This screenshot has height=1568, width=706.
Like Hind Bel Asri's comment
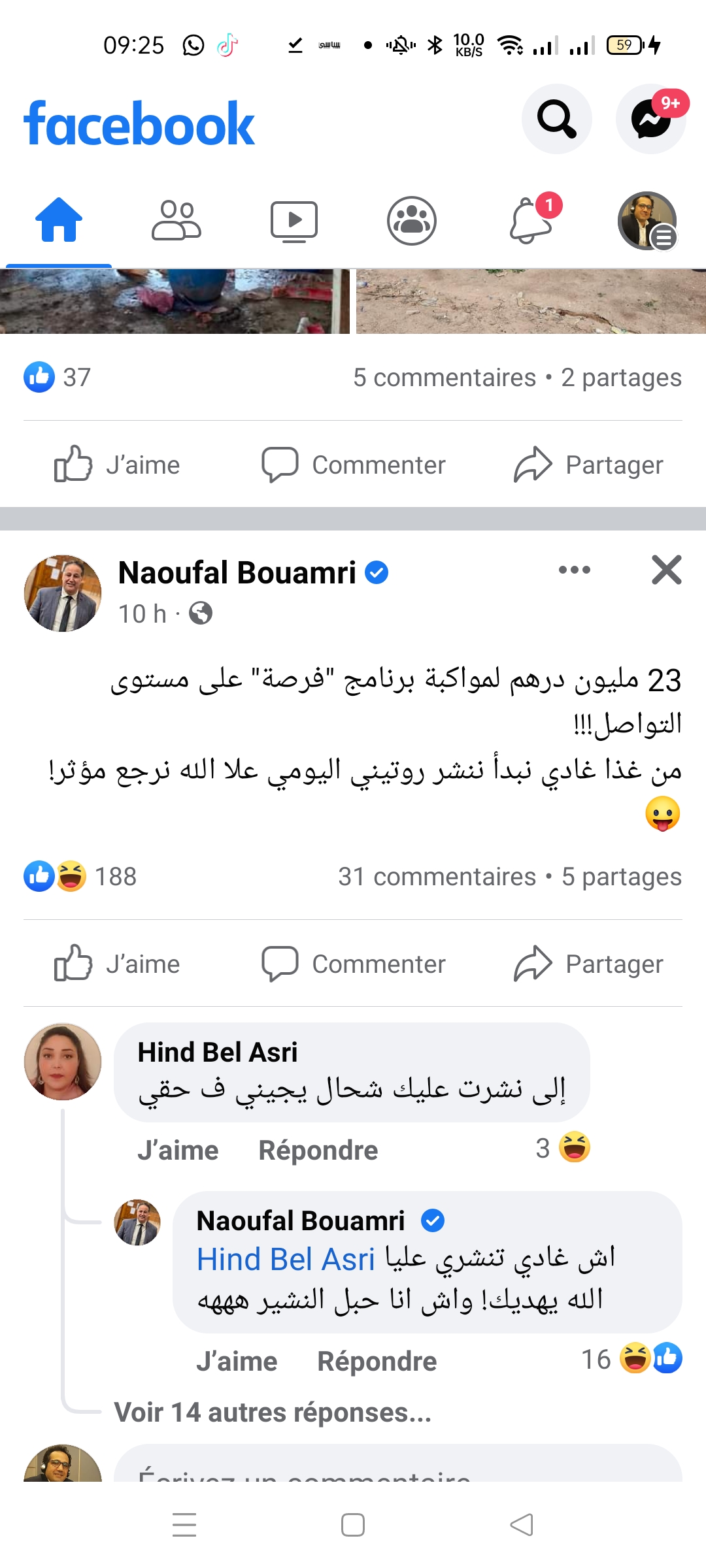coord(178,1150)
